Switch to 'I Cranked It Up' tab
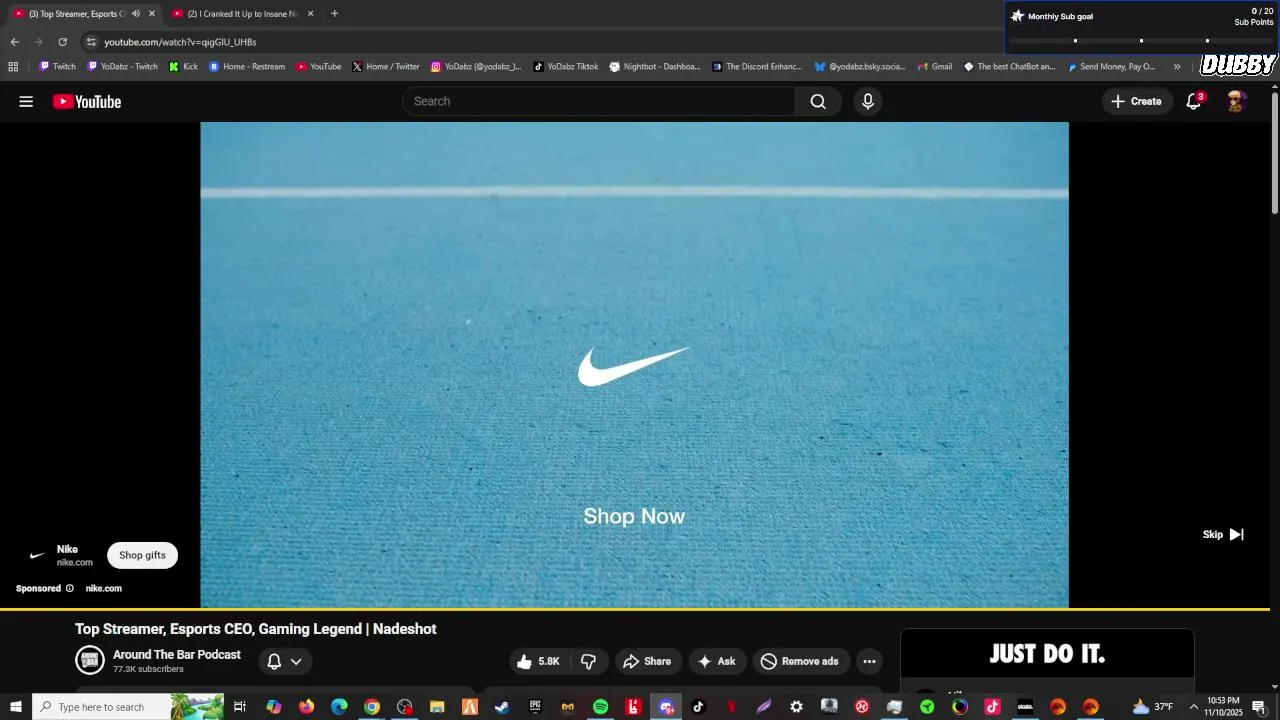Viewport: 1280px width, 720px height. pyautogui.click(x=243, y=14)
